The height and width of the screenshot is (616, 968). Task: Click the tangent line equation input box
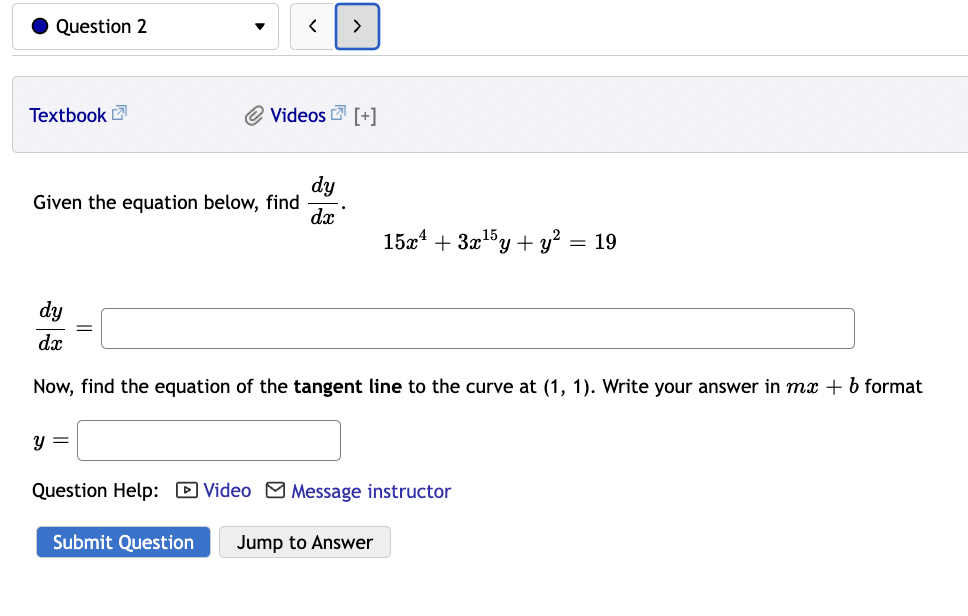tap(208, 440)
